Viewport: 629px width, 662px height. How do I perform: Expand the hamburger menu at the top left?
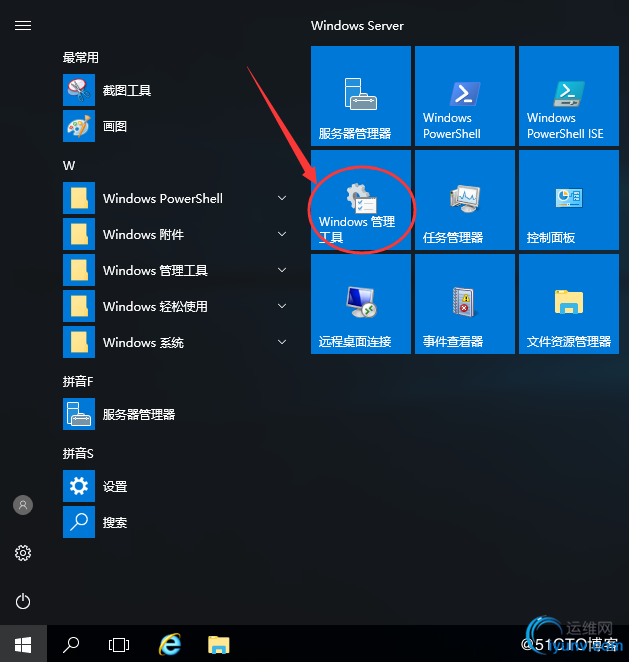(23, 25)
